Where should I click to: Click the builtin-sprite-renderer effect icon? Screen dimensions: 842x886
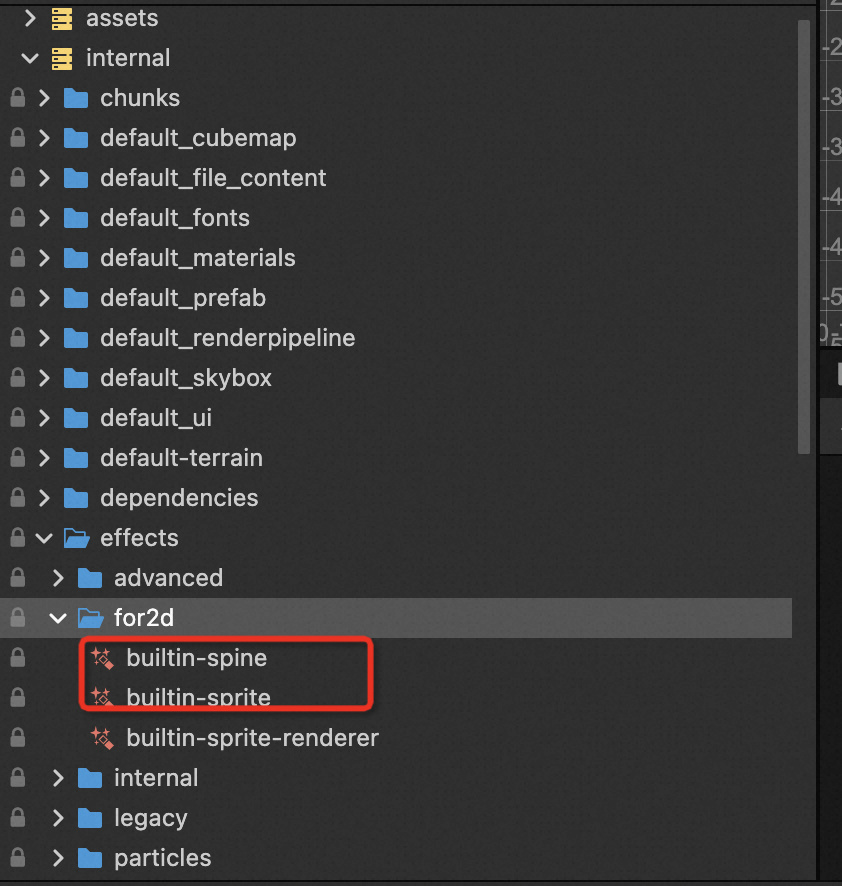101,738
